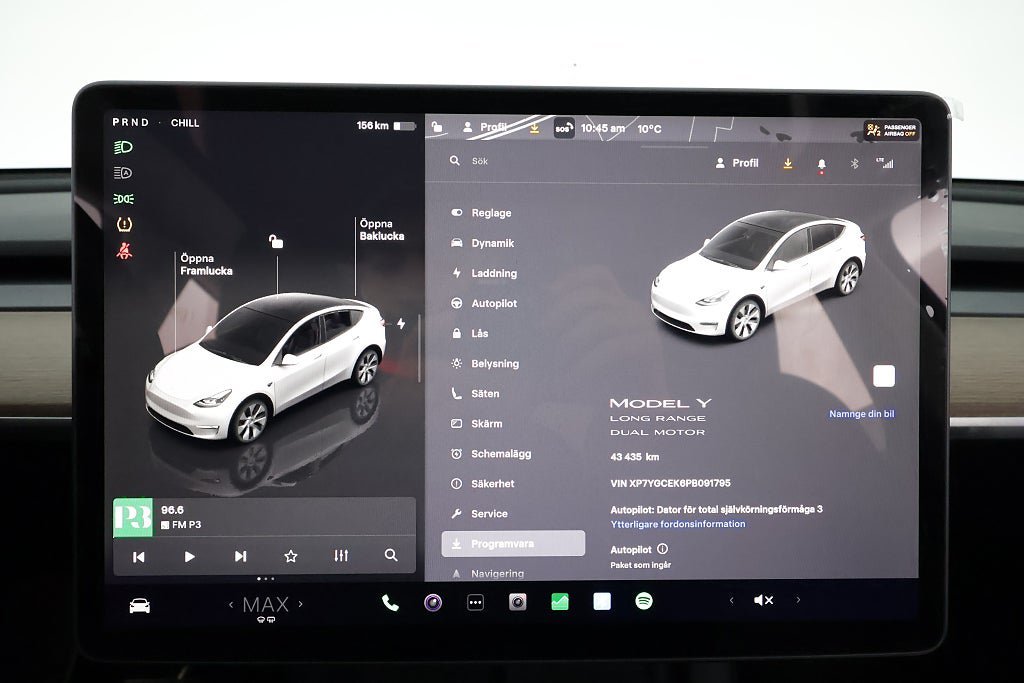Increase temperature with right arrow beside MAX

[x=300, y=604]
